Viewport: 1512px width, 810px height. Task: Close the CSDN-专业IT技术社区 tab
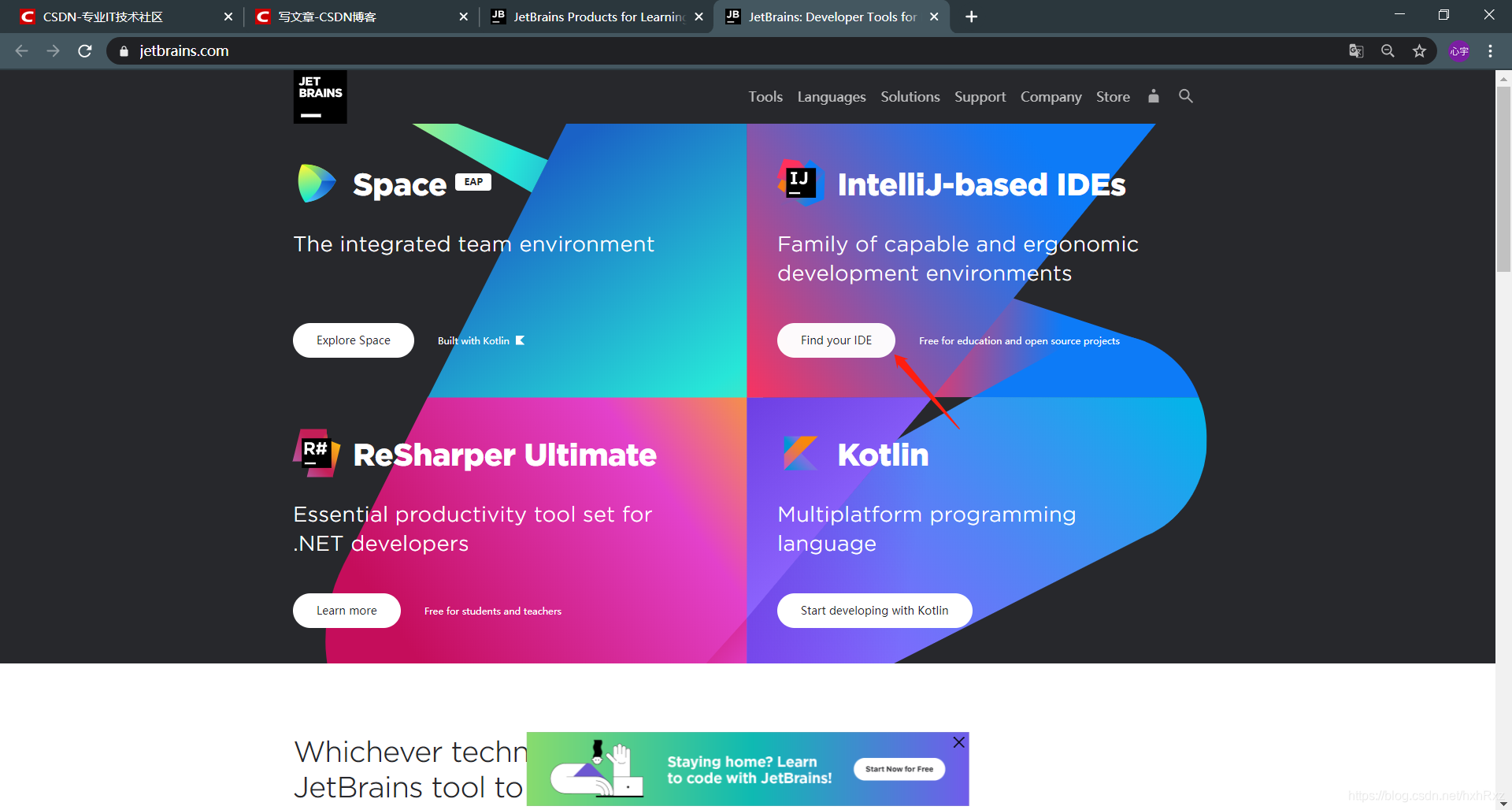click(228, 17)
